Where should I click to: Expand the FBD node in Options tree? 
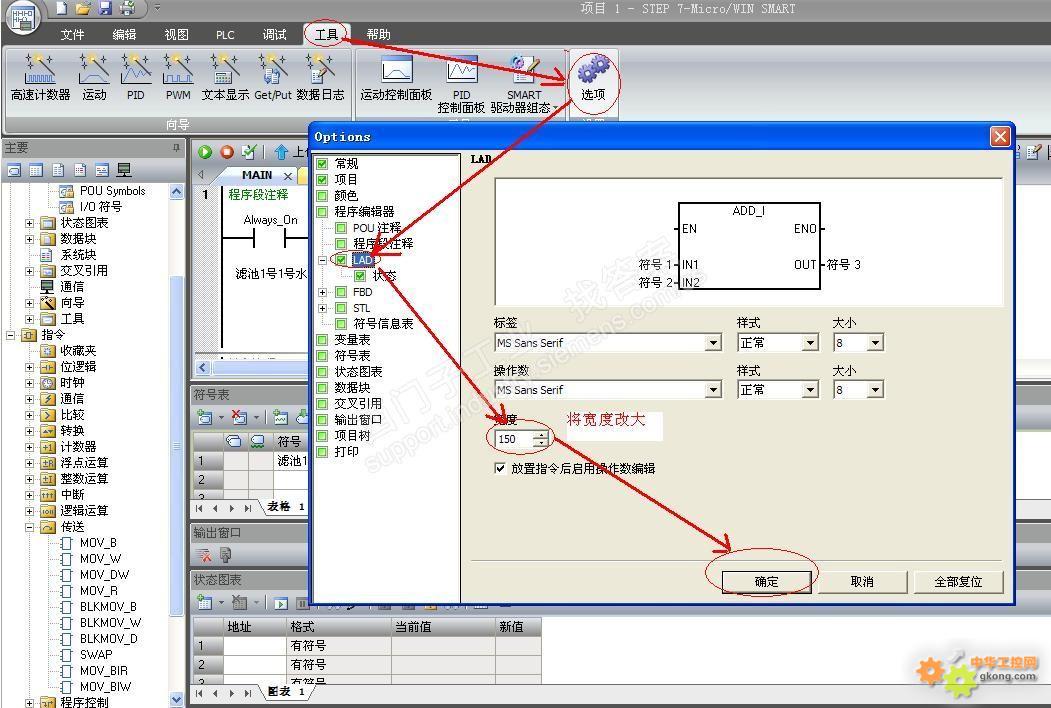pos(322,292)
